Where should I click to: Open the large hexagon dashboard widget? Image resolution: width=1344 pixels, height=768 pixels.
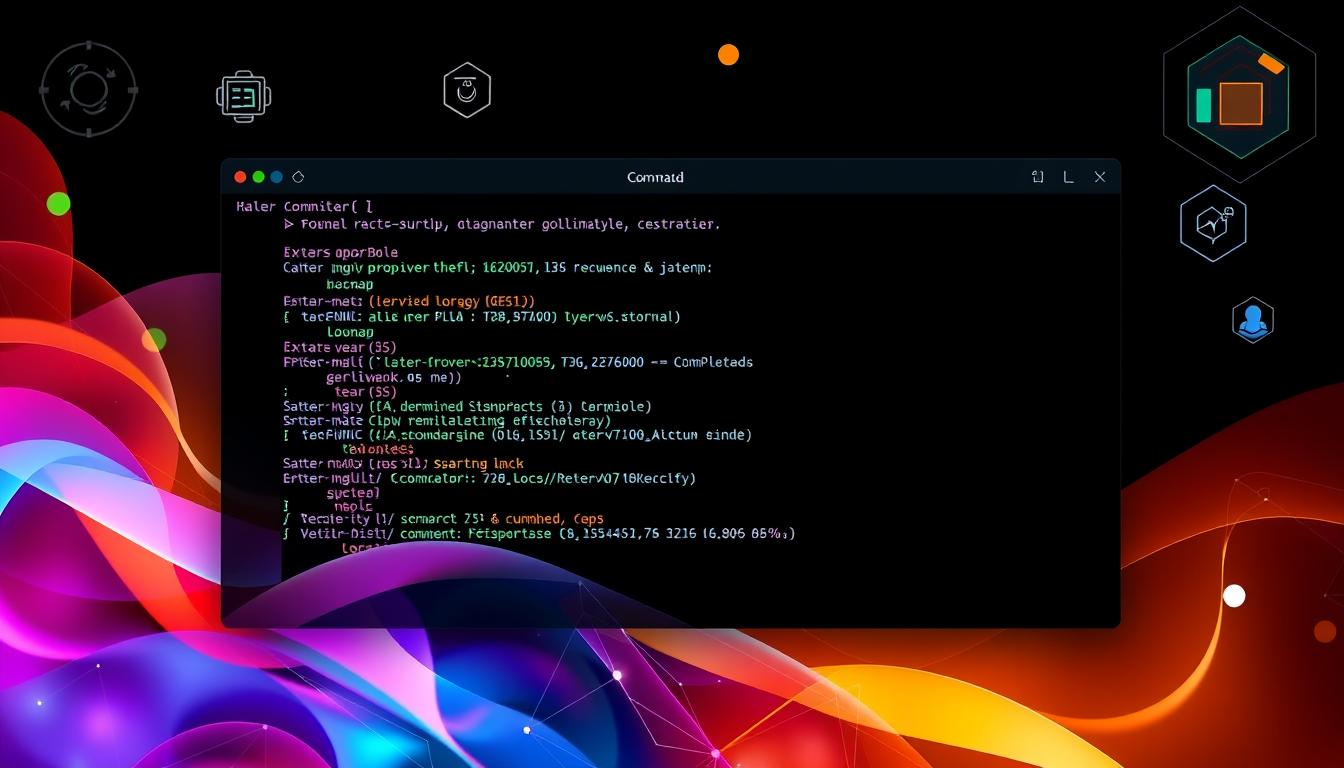(1239, 97)
